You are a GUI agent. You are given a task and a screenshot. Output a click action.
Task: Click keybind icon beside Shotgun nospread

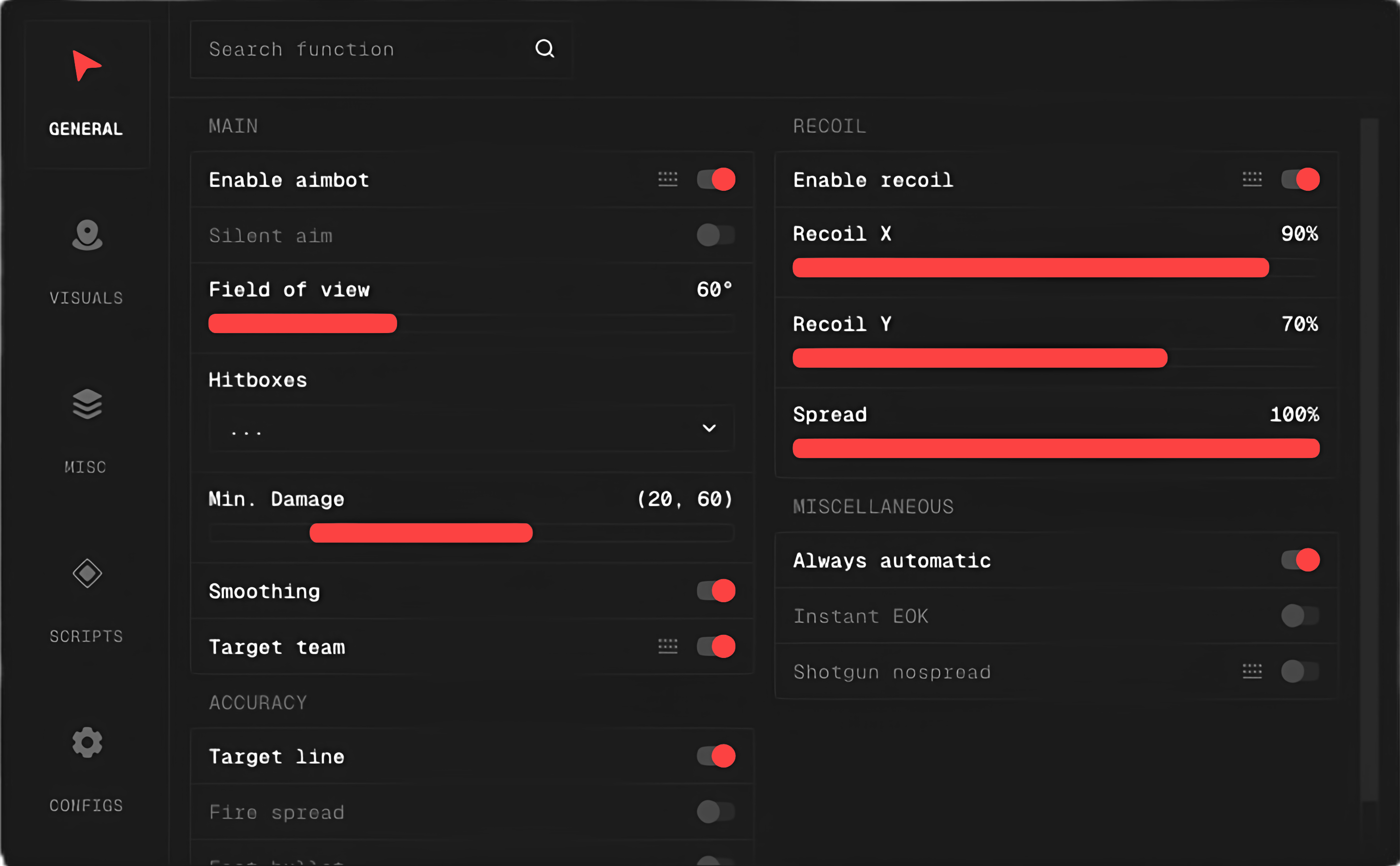(1251, 671)
